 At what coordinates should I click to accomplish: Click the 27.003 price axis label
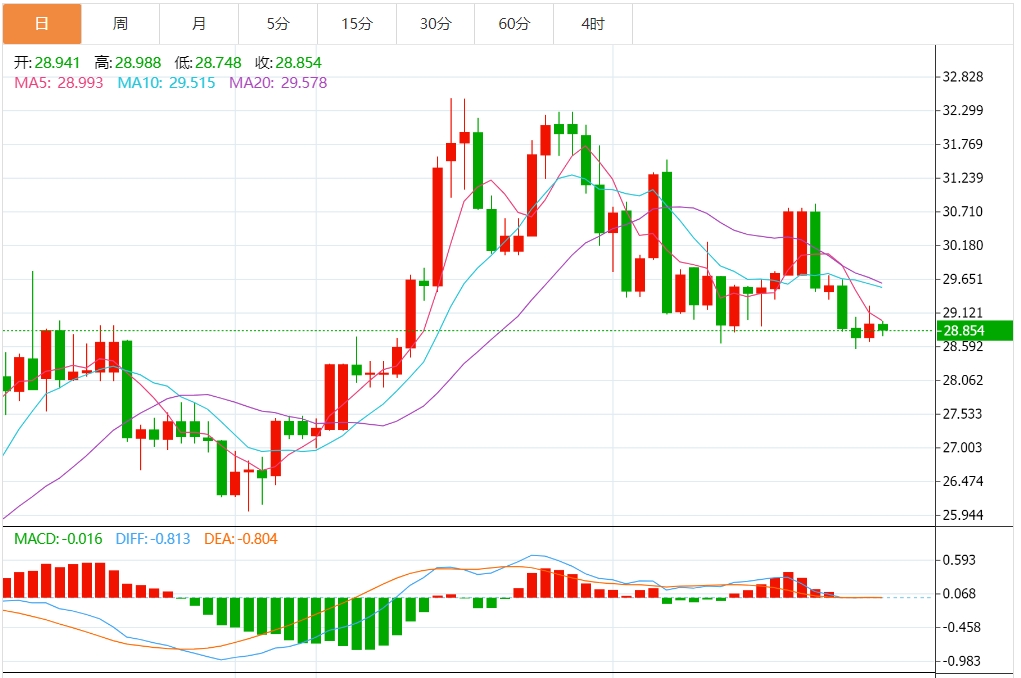(x=963, y=447)
